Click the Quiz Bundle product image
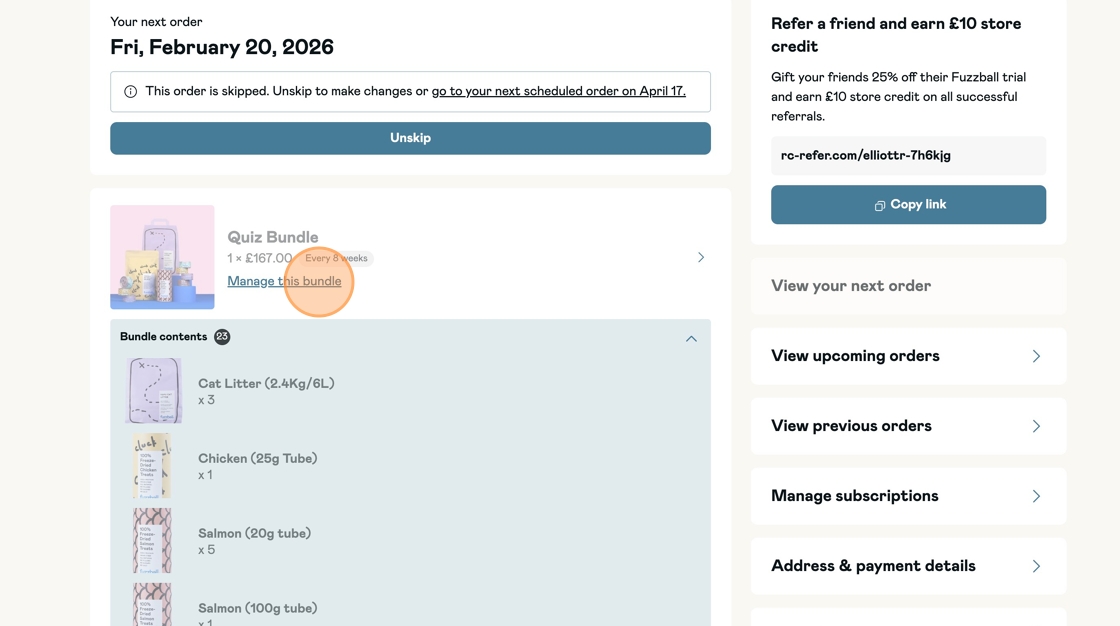1120x626 pixels. tap(162, 257)
